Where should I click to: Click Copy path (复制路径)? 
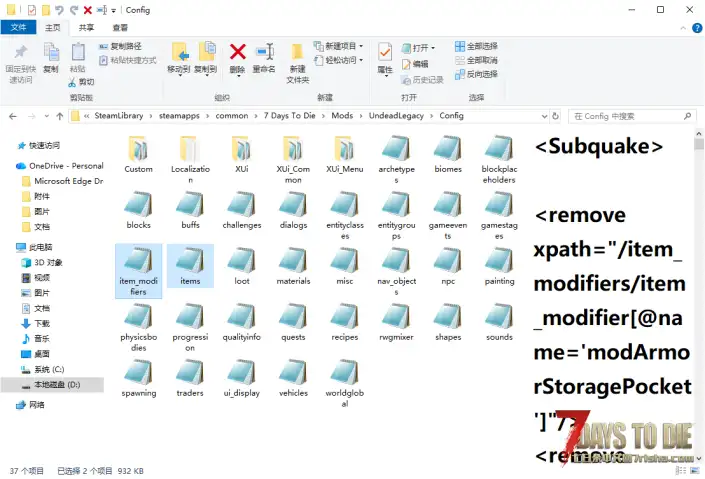120,46
